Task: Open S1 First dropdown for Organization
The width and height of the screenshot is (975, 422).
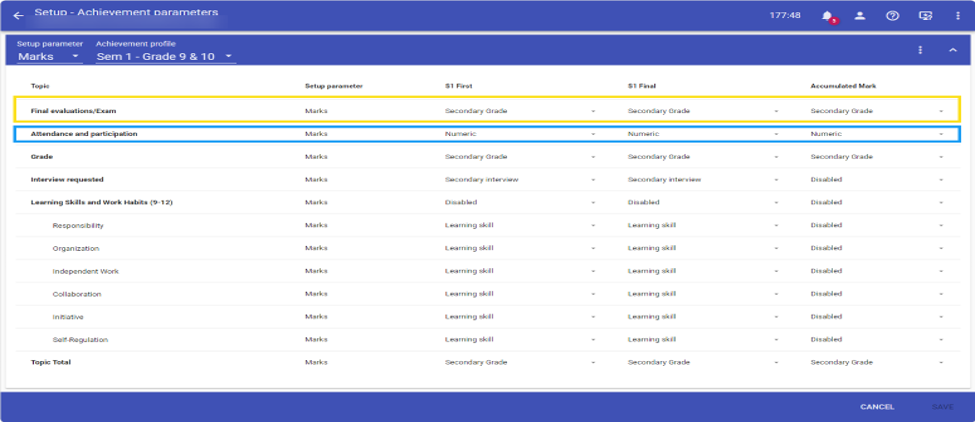Action: pyautogui.click(x=520, y=249)
